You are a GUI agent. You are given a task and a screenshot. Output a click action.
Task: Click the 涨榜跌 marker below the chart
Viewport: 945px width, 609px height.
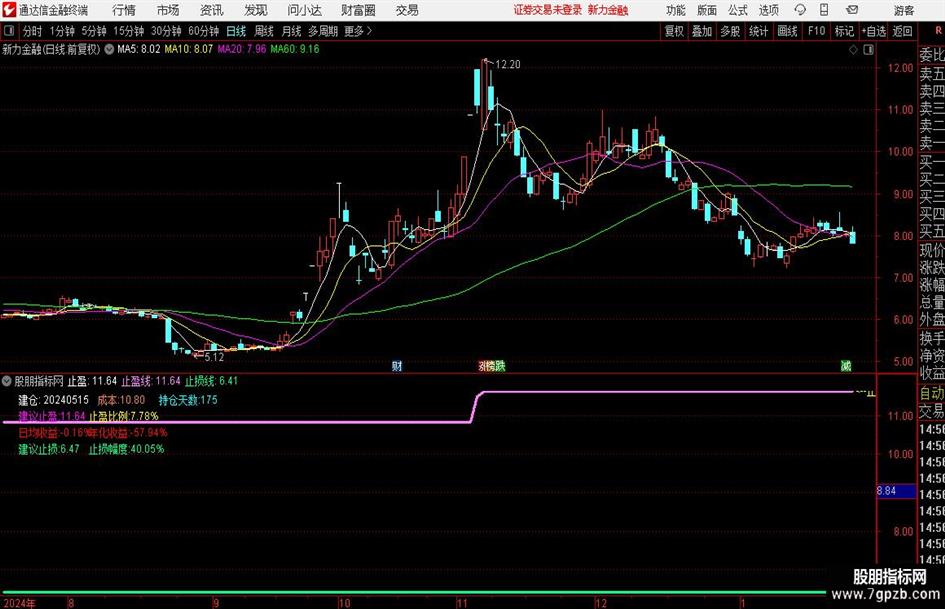pyautogui.click(x=492, y=365)
